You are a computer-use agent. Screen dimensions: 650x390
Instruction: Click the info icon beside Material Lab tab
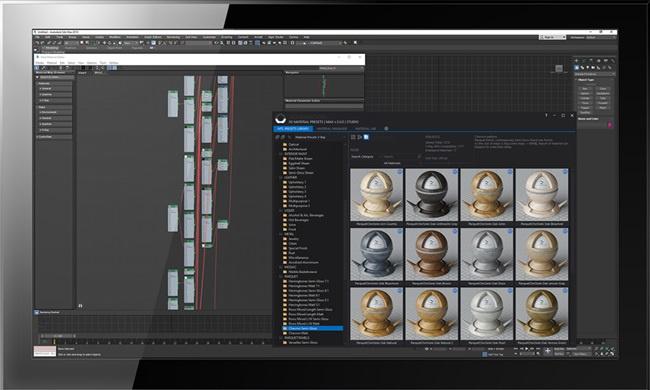click(x=386, y=128)
